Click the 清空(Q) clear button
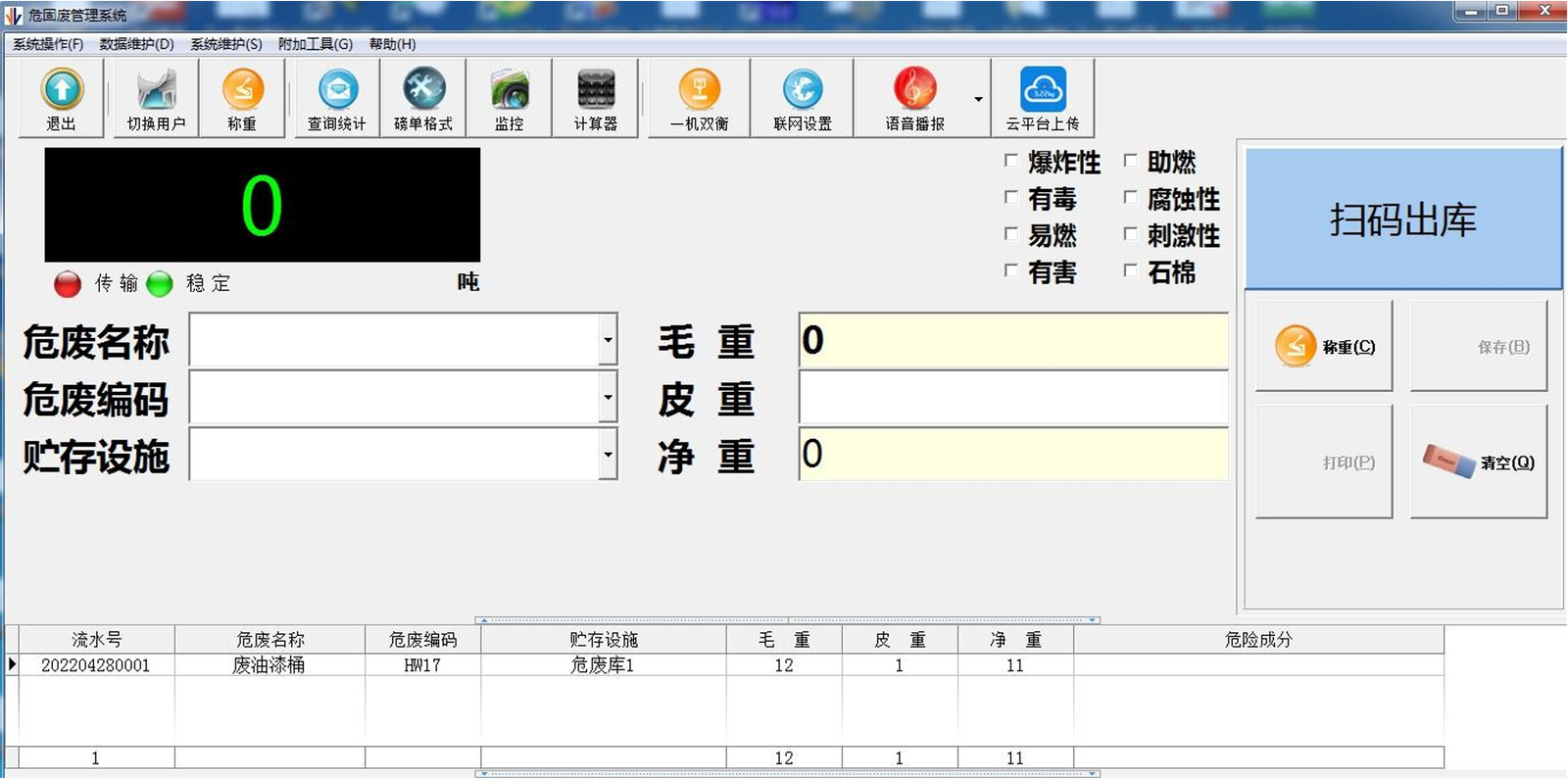 [1479, 462]
